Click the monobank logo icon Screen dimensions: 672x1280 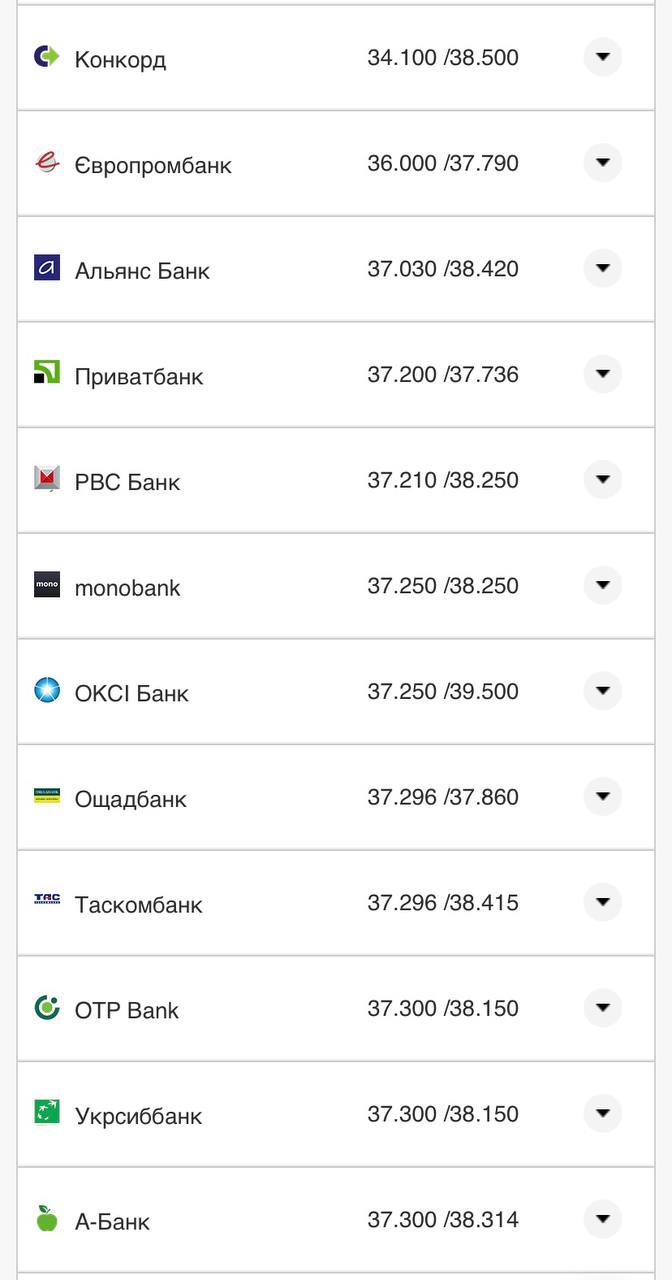point(47,585)
